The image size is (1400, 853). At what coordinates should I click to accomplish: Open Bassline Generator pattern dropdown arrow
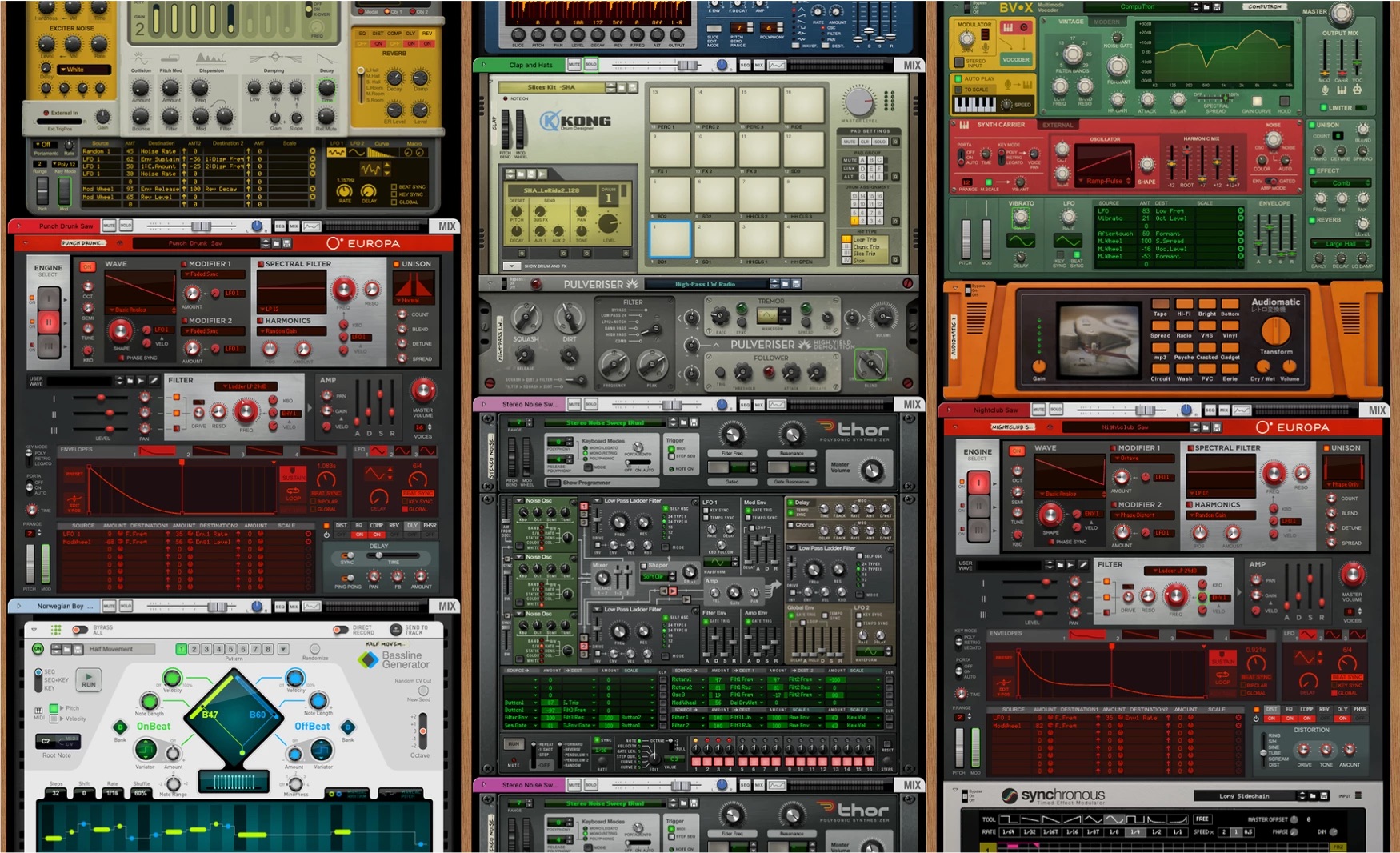coord(283,649)
